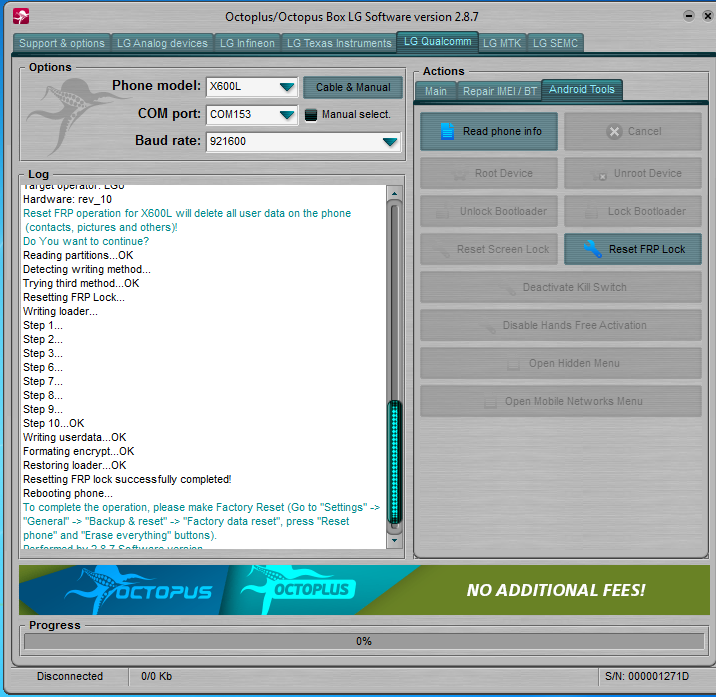This screenshot has height=697, width=716.
Task: Click the Progress bar showing 0%
Action: (364, 641)
